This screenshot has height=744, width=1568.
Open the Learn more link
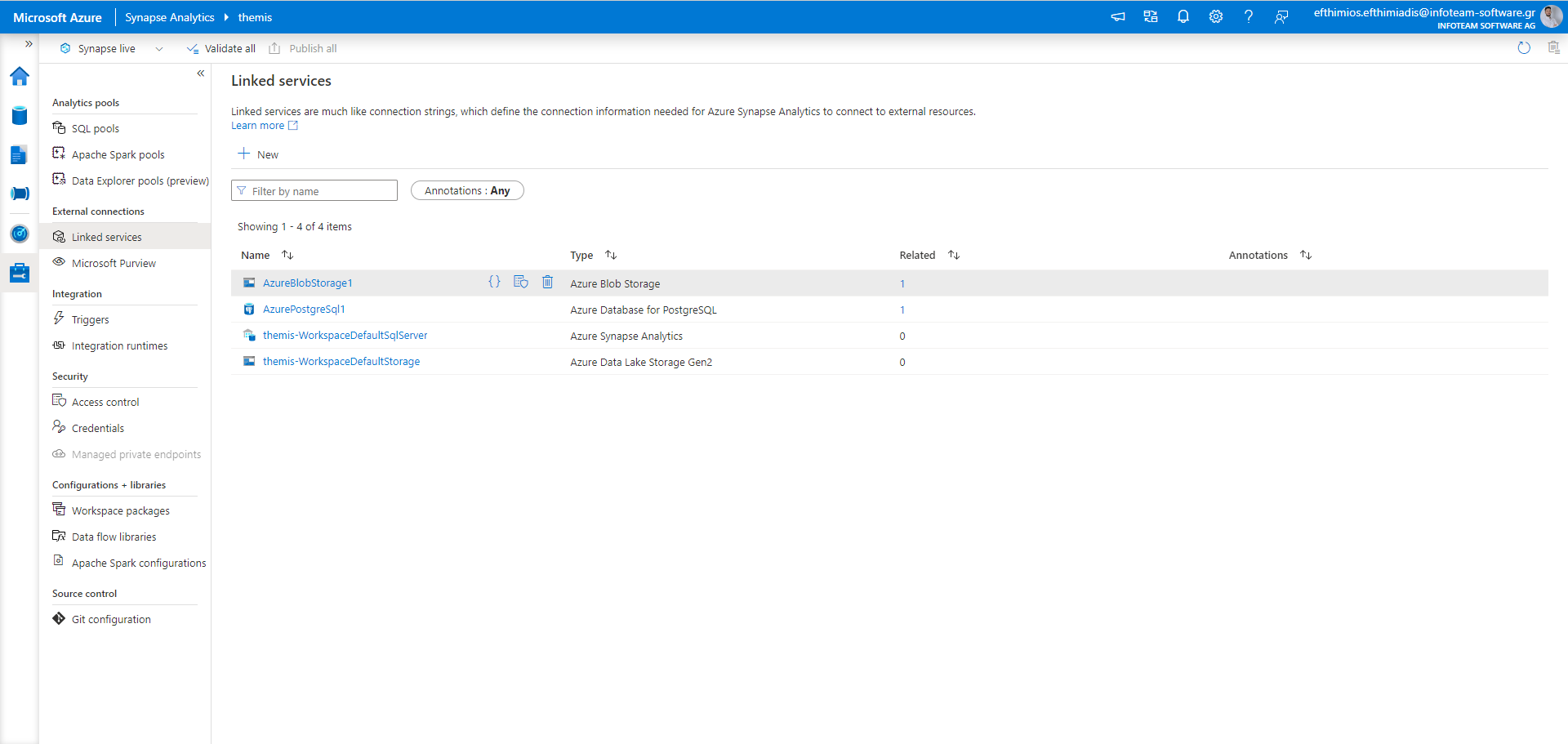point(258,125)
